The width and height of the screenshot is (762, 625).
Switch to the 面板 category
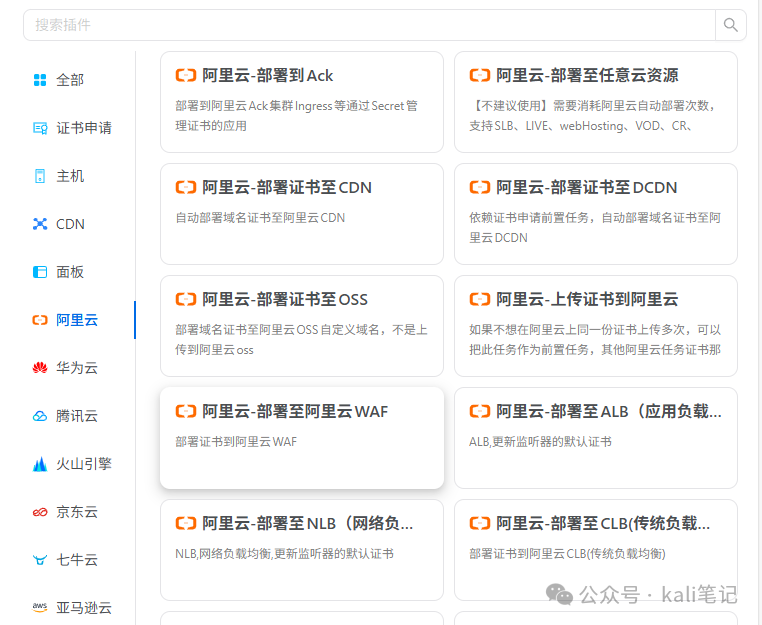[70, 272]
